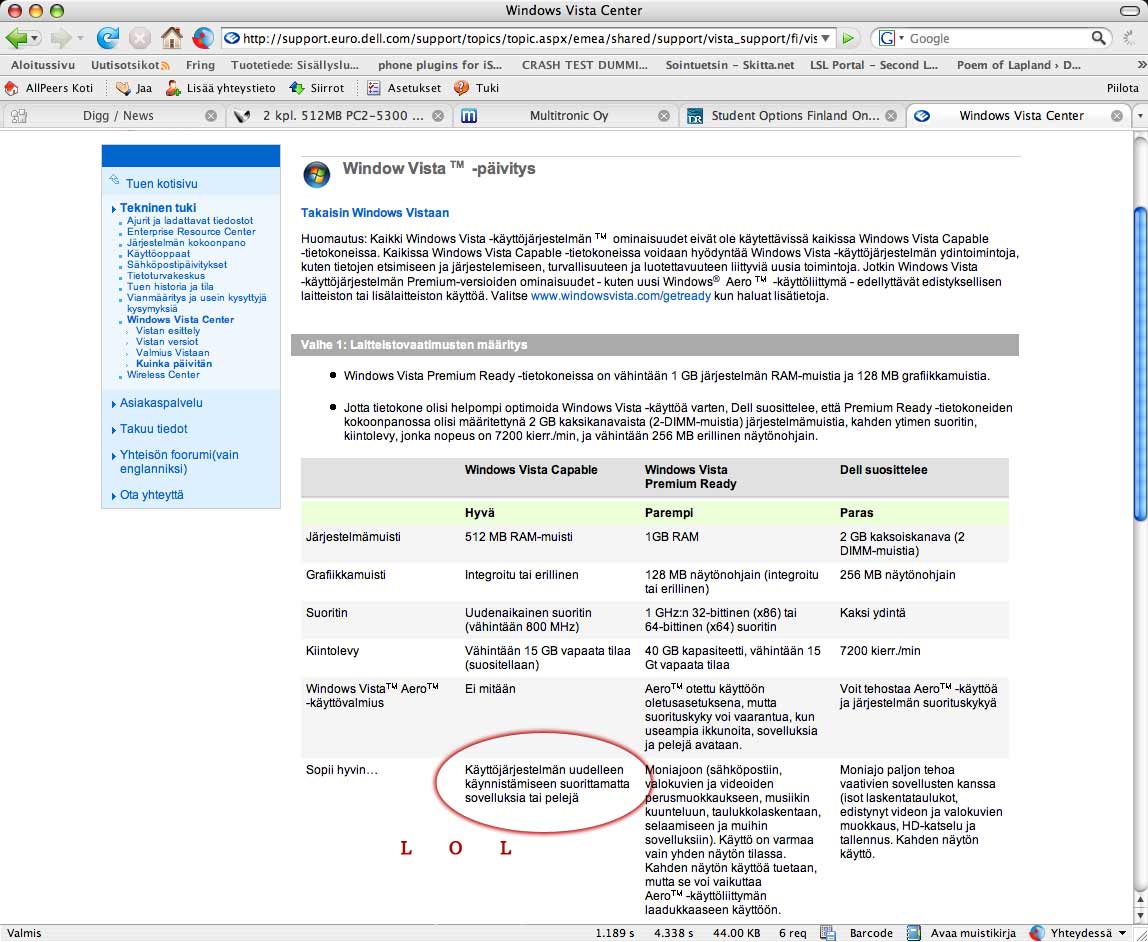Open the Valmius Vistaan sidebar link
Viewport: 1148px width, 942px height.
coord(172,353)
